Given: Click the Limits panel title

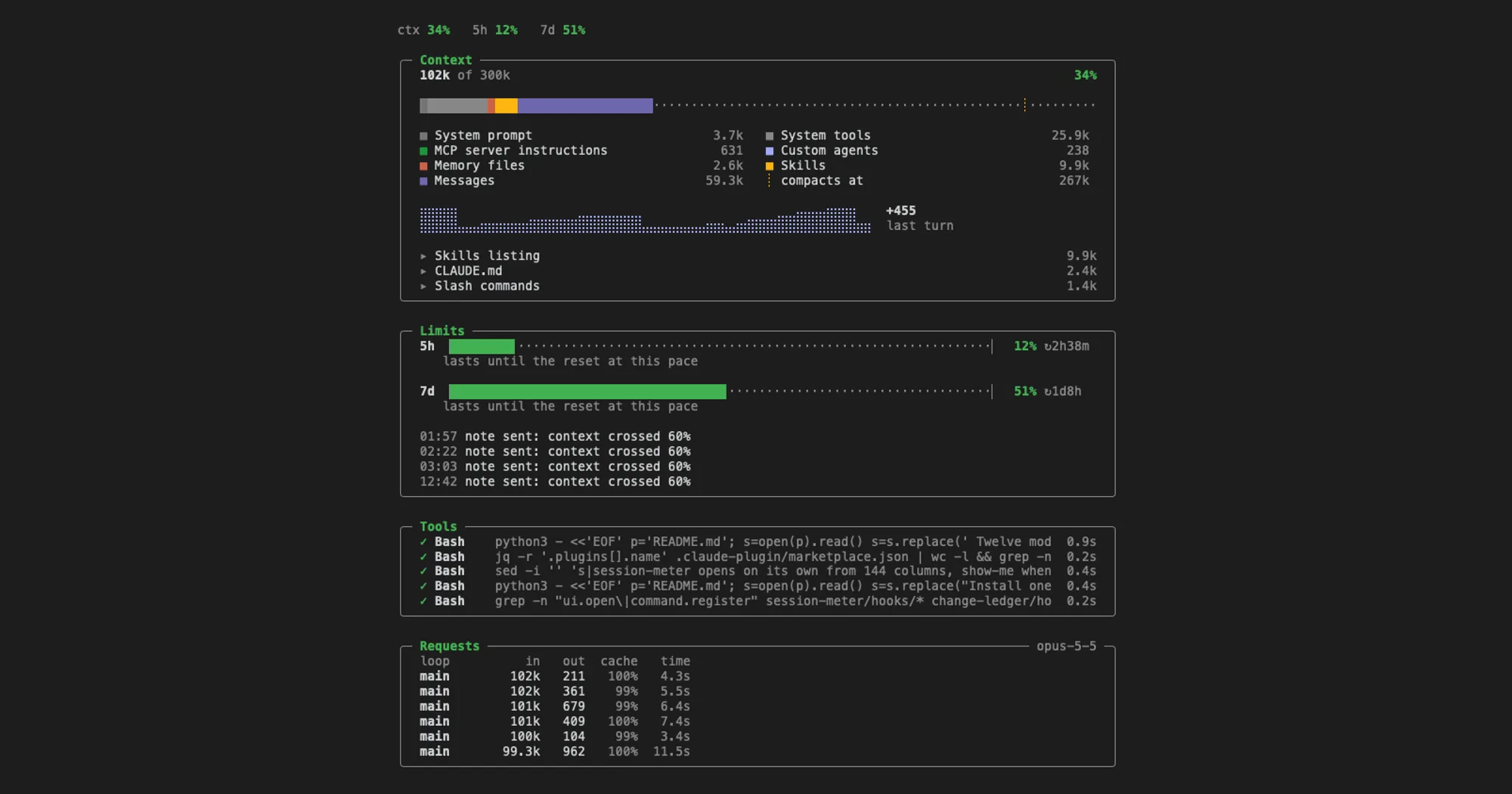Looking at the screenshot, I should click(442, 330).
